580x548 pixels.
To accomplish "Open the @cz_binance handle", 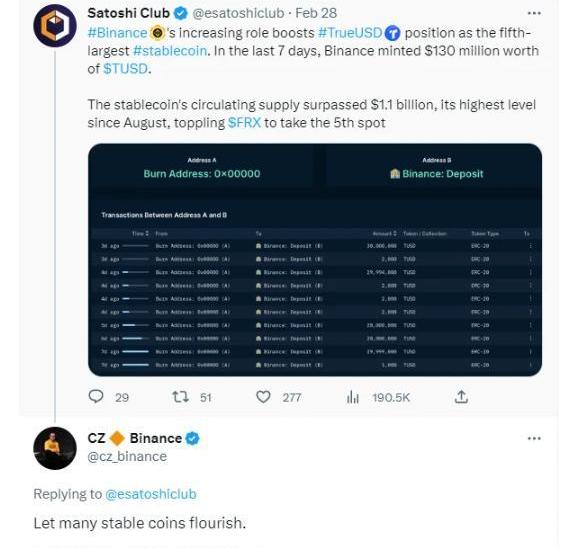I will point(127,457).
